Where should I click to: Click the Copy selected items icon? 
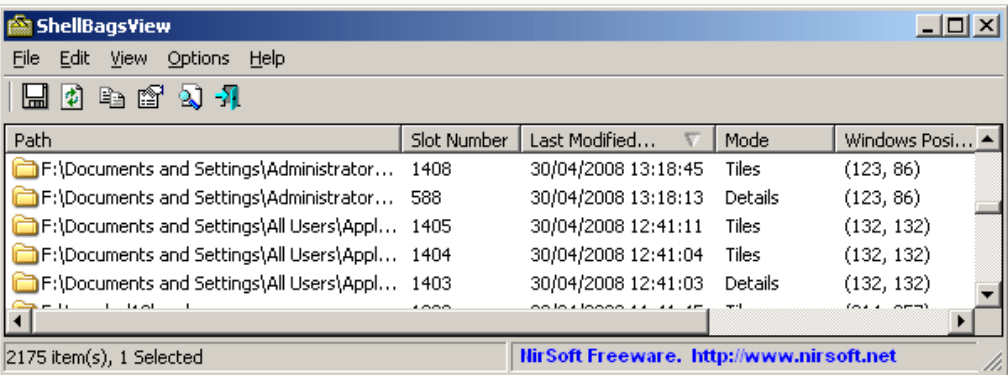pyautogui.click(x=111, y=97)
